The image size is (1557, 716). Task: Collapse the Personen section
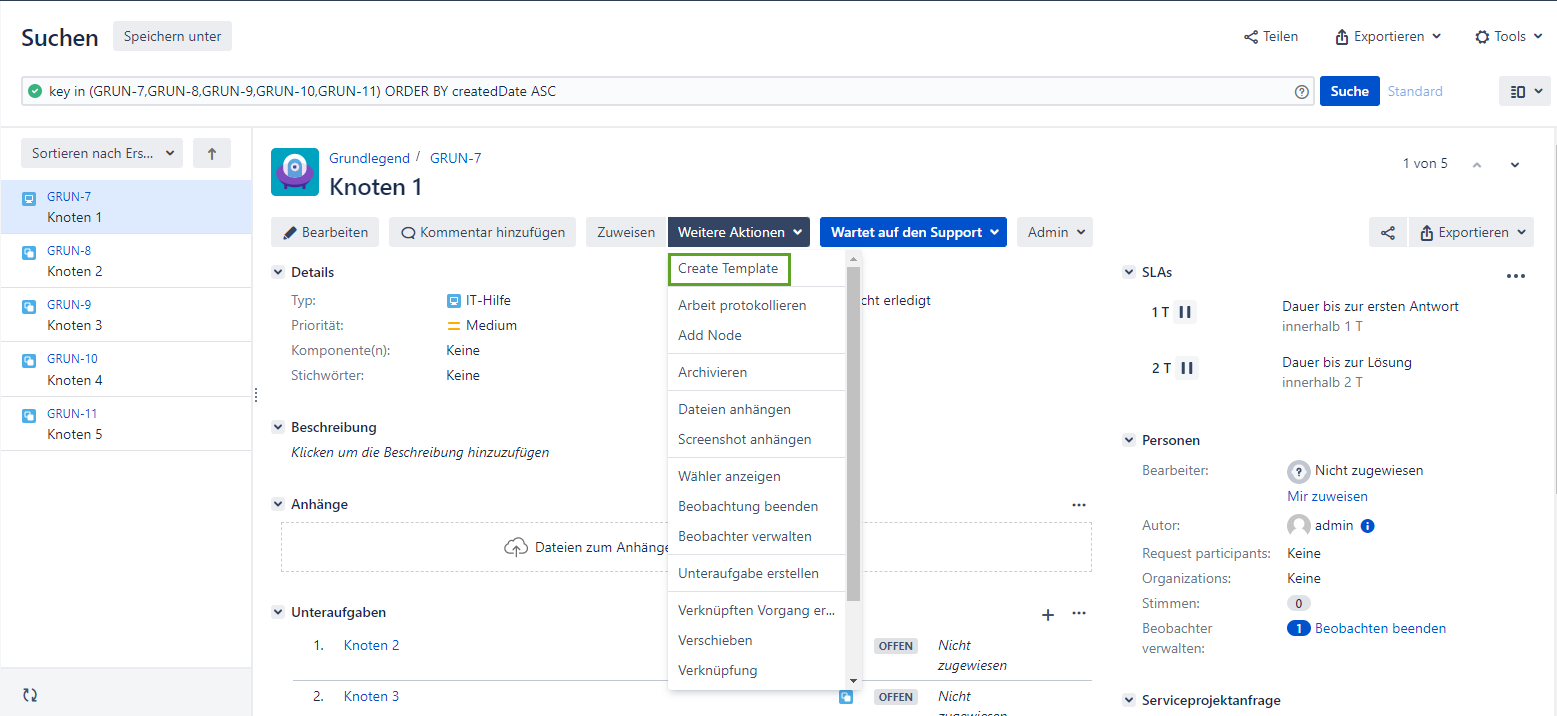(1129, 440)
